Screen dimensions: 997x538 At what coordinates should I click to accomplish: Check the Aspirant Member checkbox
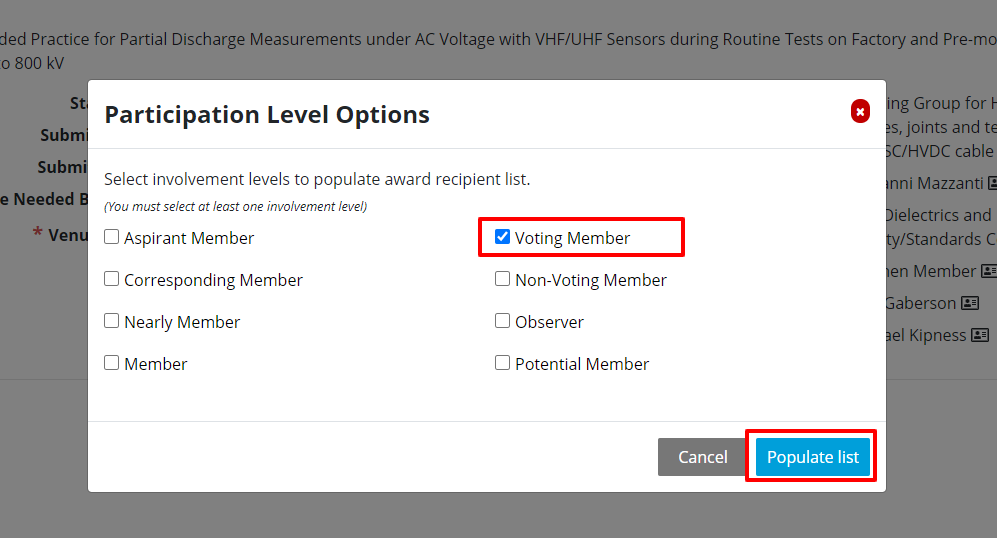(111, 237)
